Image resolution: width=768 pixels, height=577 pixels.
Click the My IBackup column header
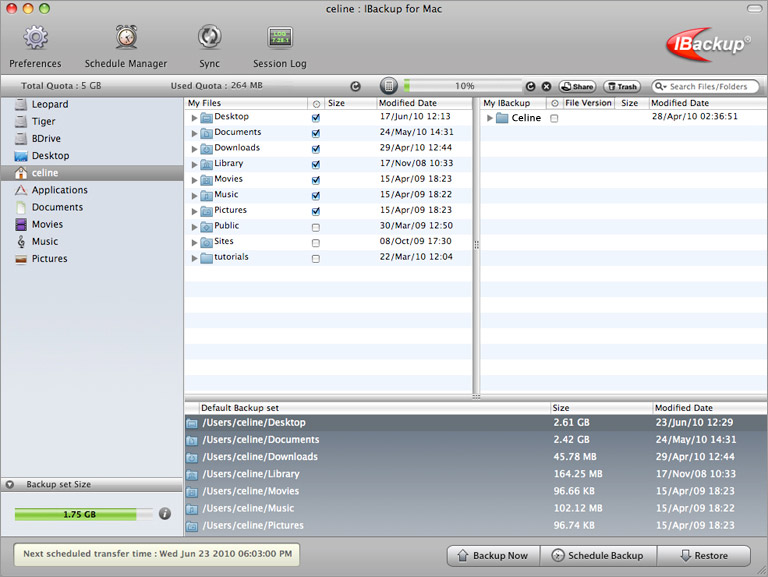[513, 103]
